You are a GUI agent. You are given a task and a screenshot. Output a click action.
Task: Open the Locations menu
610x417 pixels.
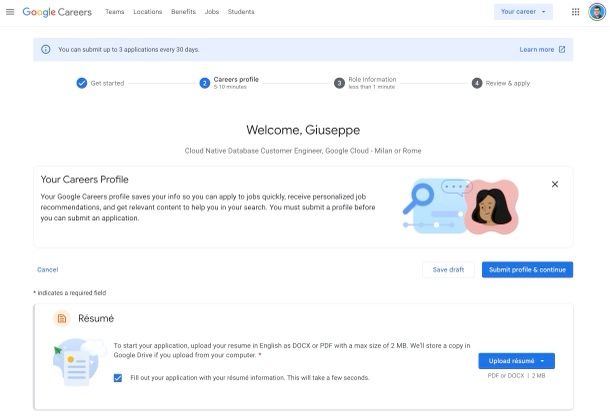(x=147, y=12)
